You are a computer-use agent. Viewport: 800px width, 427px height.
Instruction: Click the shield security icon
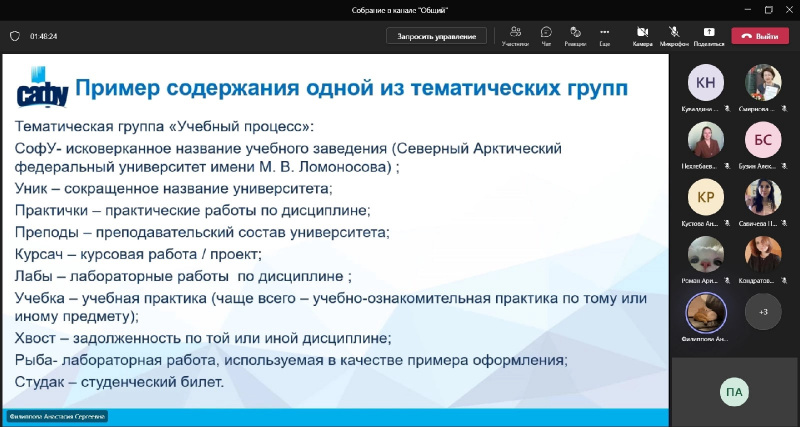(15, 36)
